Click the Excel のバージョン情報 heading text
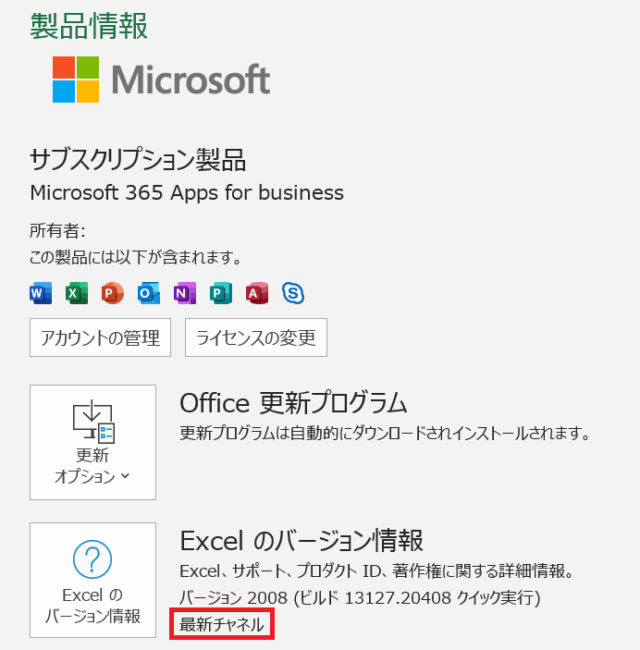The height and width of the screenshot is (650, 640). tap(301, 541)
